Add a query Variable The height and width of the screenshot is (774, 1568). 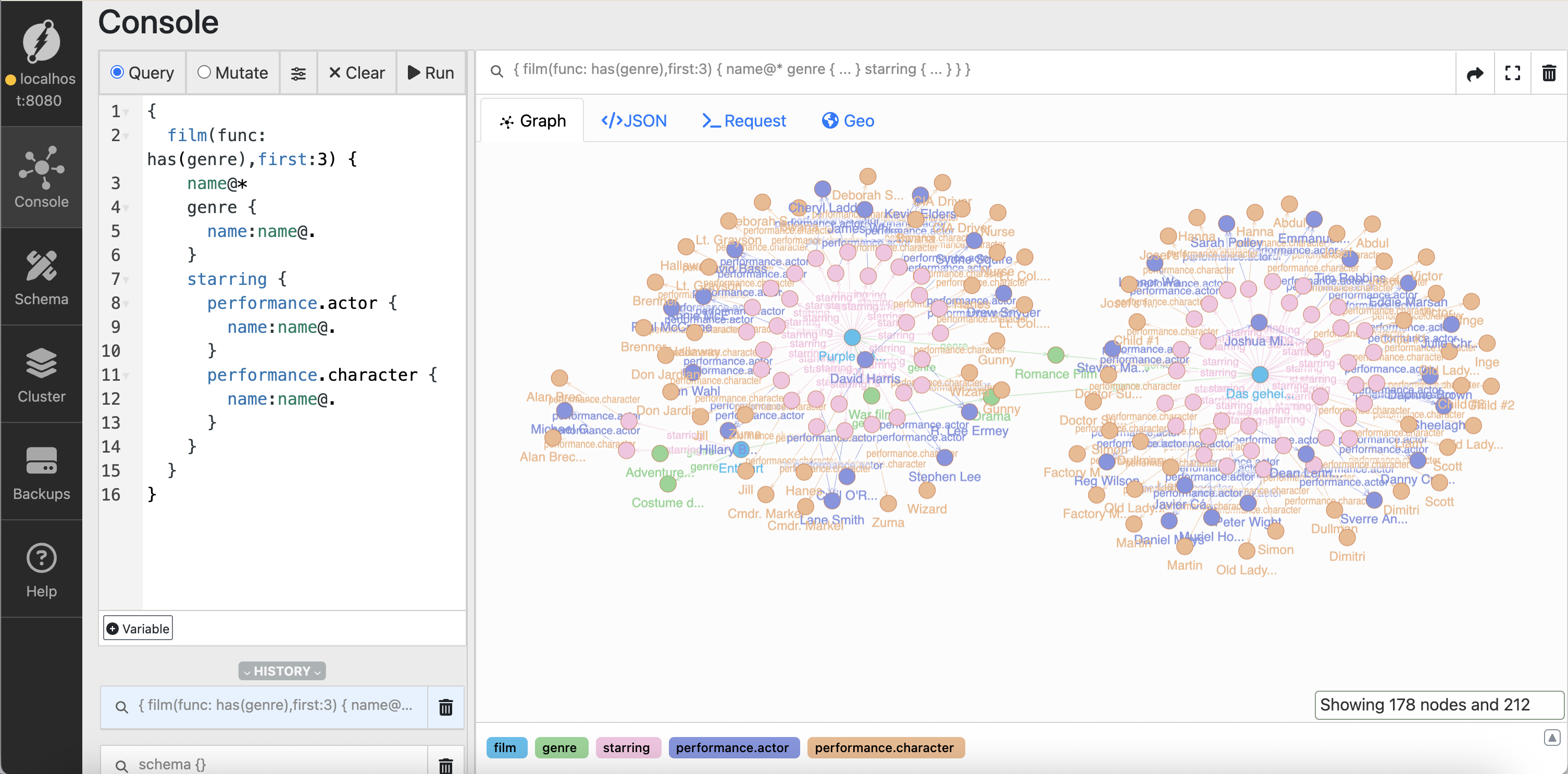138,628
